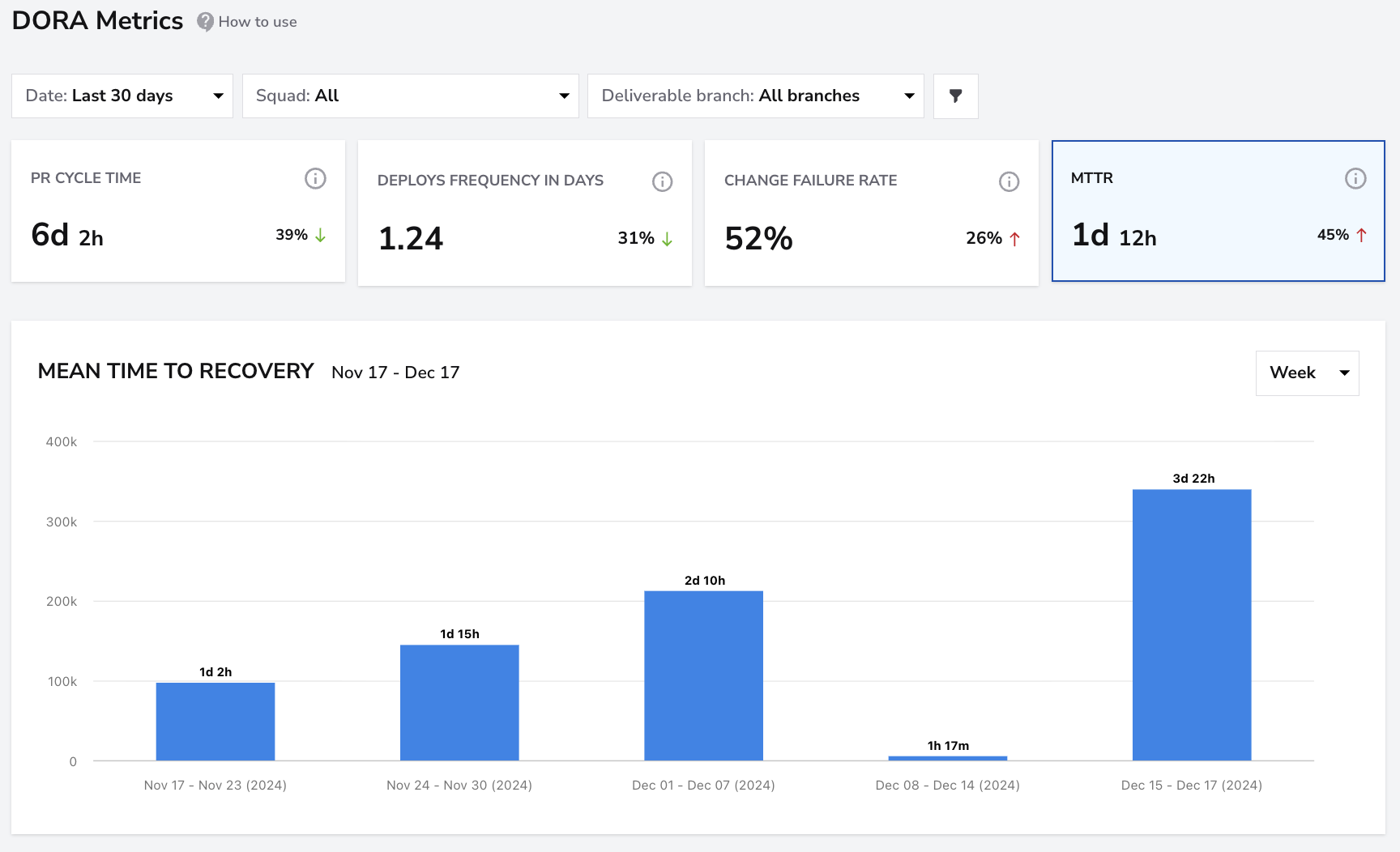
Task: Click the Dec 15 - Dec 17 bar
Action: click(x=1192, y=624)
